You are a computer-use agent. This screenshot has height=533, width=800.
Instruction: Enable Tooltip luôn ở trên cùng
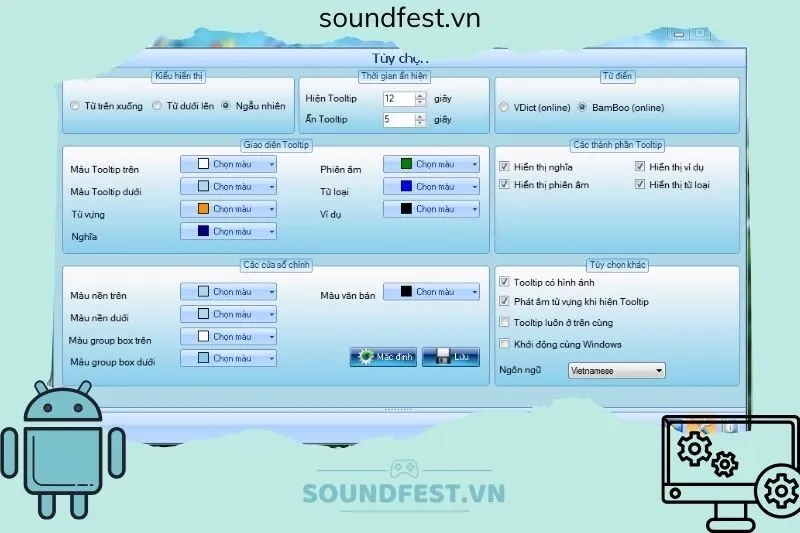click(x=505, y=323)
